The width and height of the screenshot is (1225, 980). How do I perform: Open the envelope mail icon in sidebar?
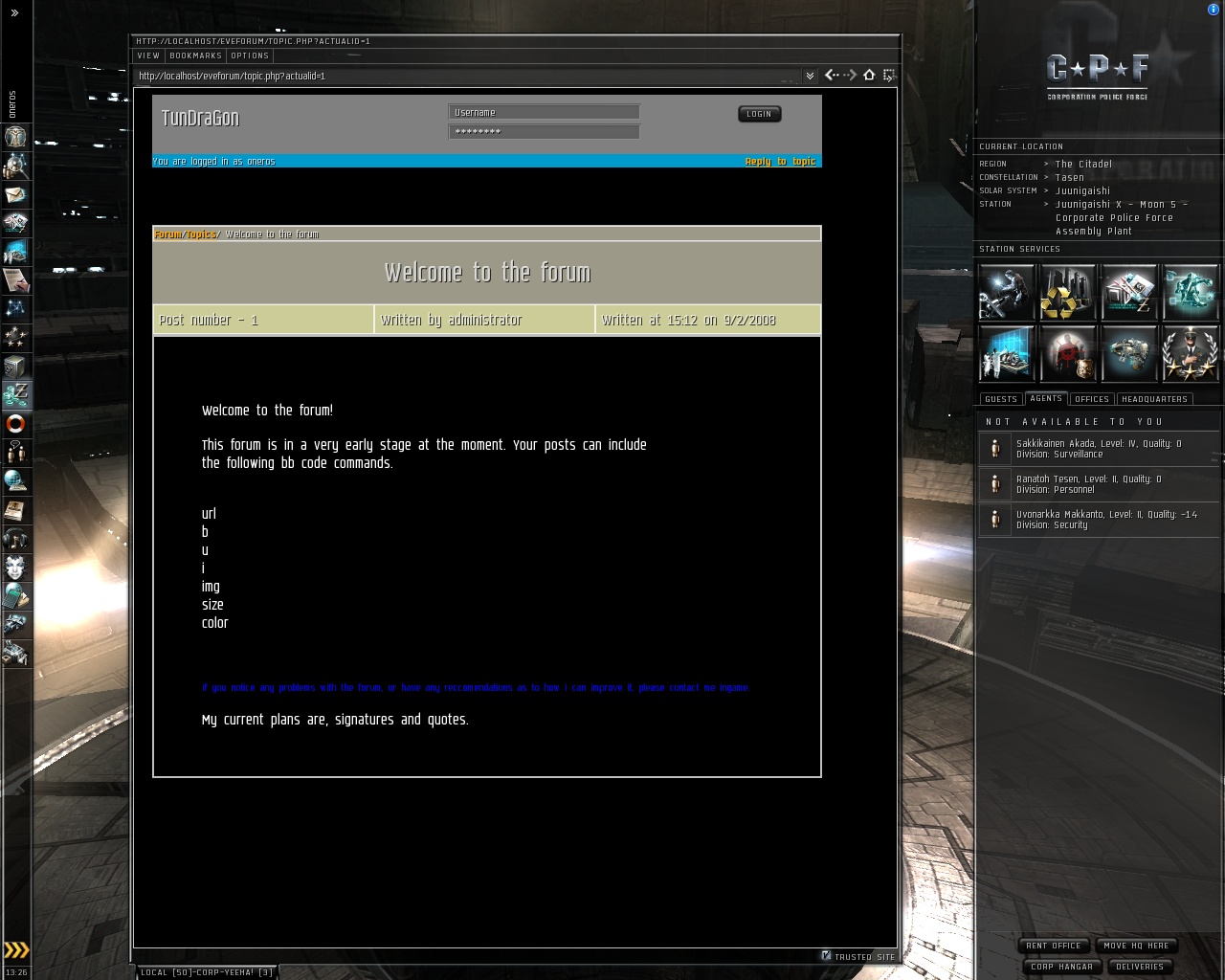point(16,194)
